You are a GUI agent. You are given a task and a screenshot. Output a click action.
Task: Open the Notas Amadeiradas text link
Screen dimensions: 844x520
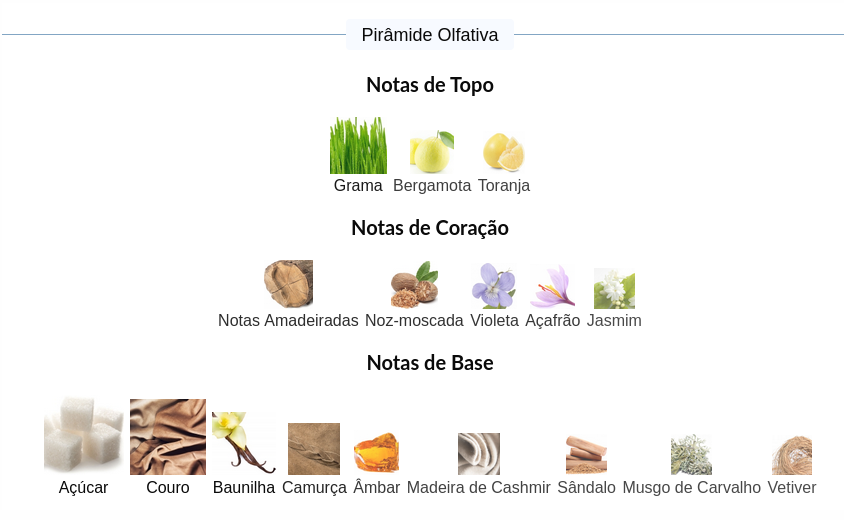pos(288,321)
